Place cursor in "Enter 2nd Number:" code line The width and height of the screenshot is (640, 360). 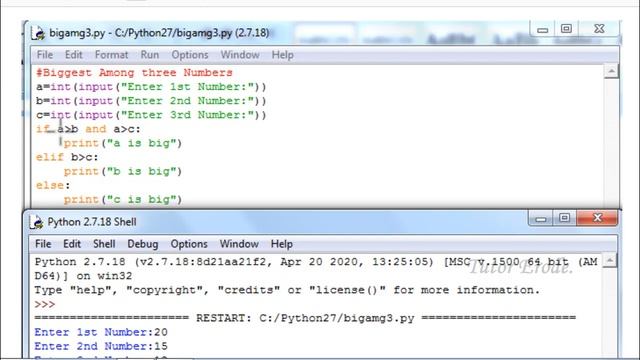(x=151, y=101)
